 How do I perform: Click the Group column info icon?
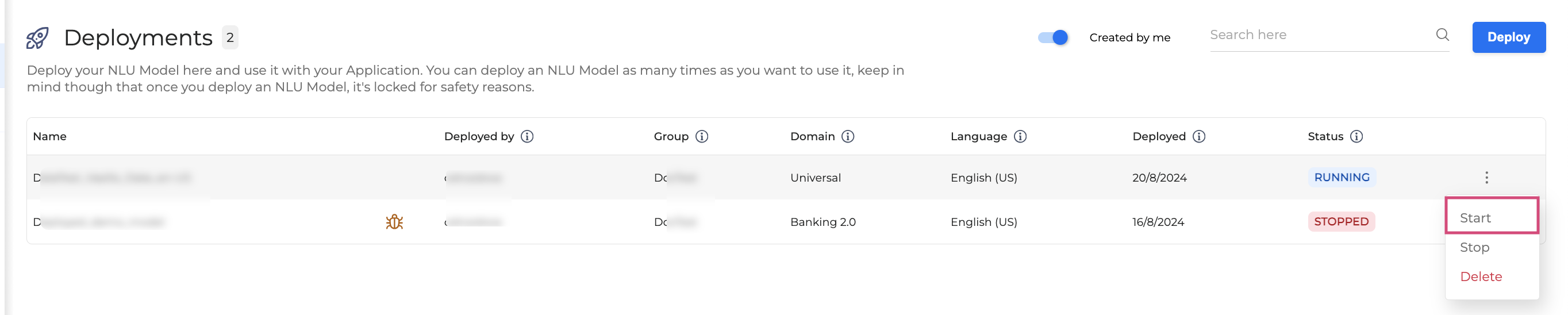click(702, 136)
